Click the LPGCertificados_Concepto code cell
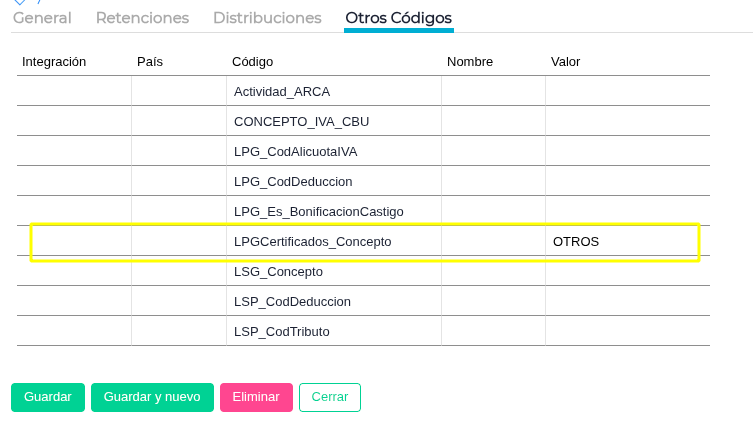Screen dimensions: 753x446 [x=334, y=241]
